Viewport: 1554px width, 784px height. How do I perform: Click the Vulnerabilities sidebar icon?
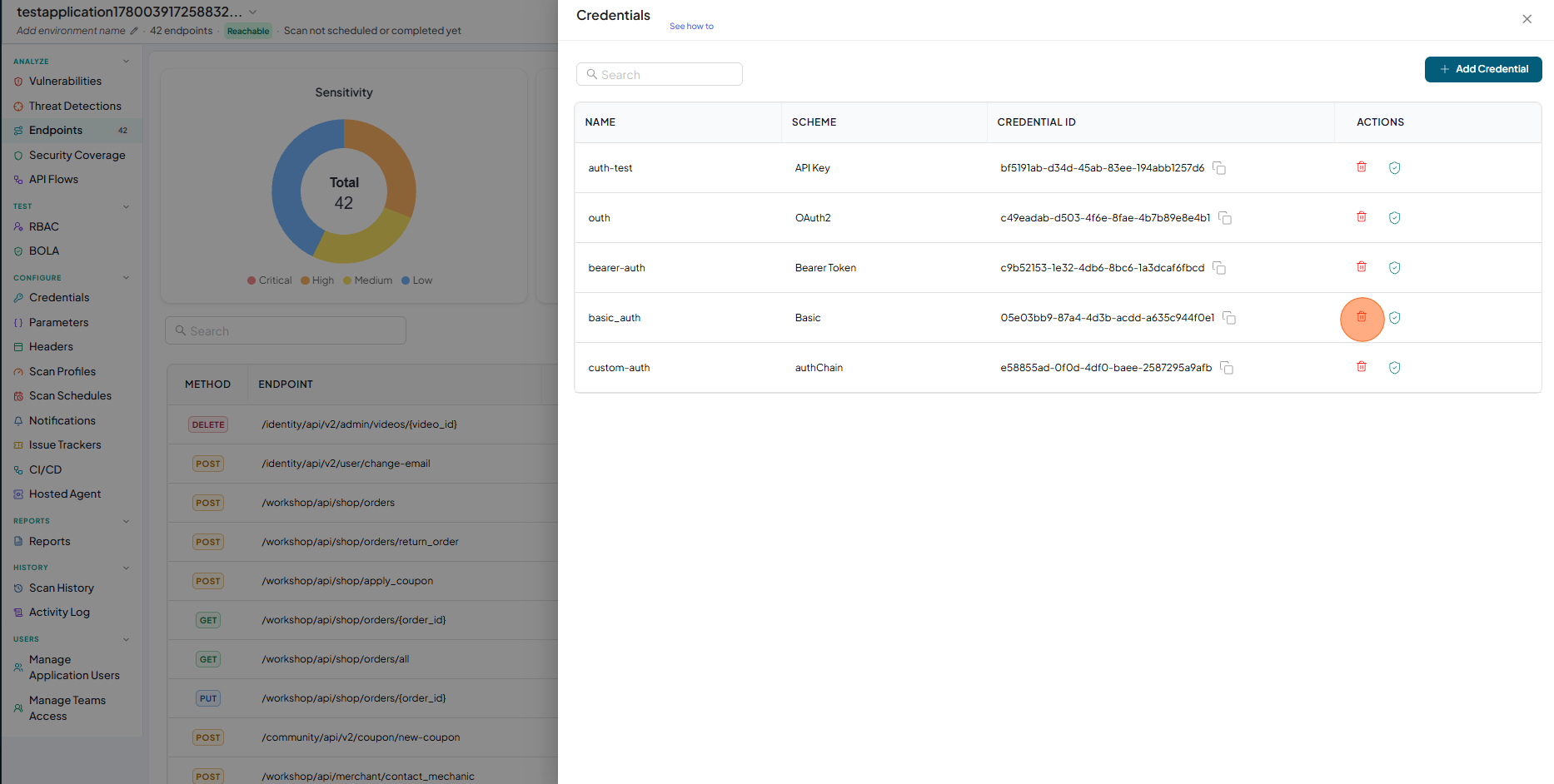point(18,82)
